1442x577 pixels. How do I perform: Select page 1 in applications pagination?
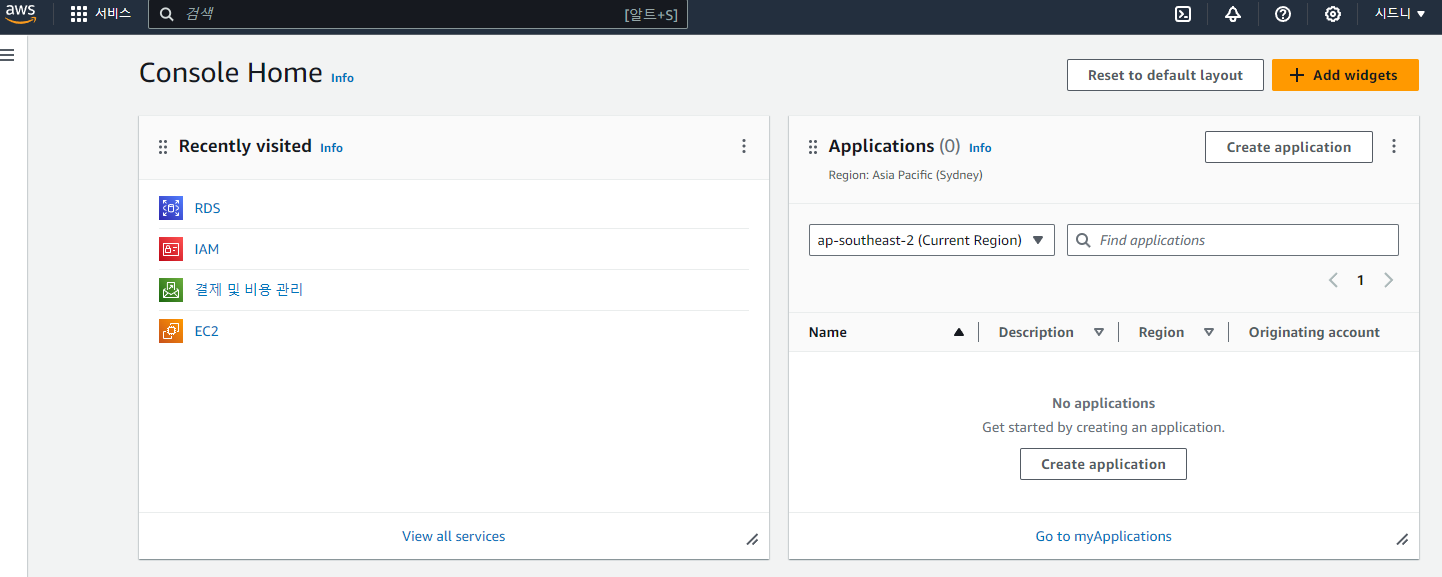coord(1360,280)
